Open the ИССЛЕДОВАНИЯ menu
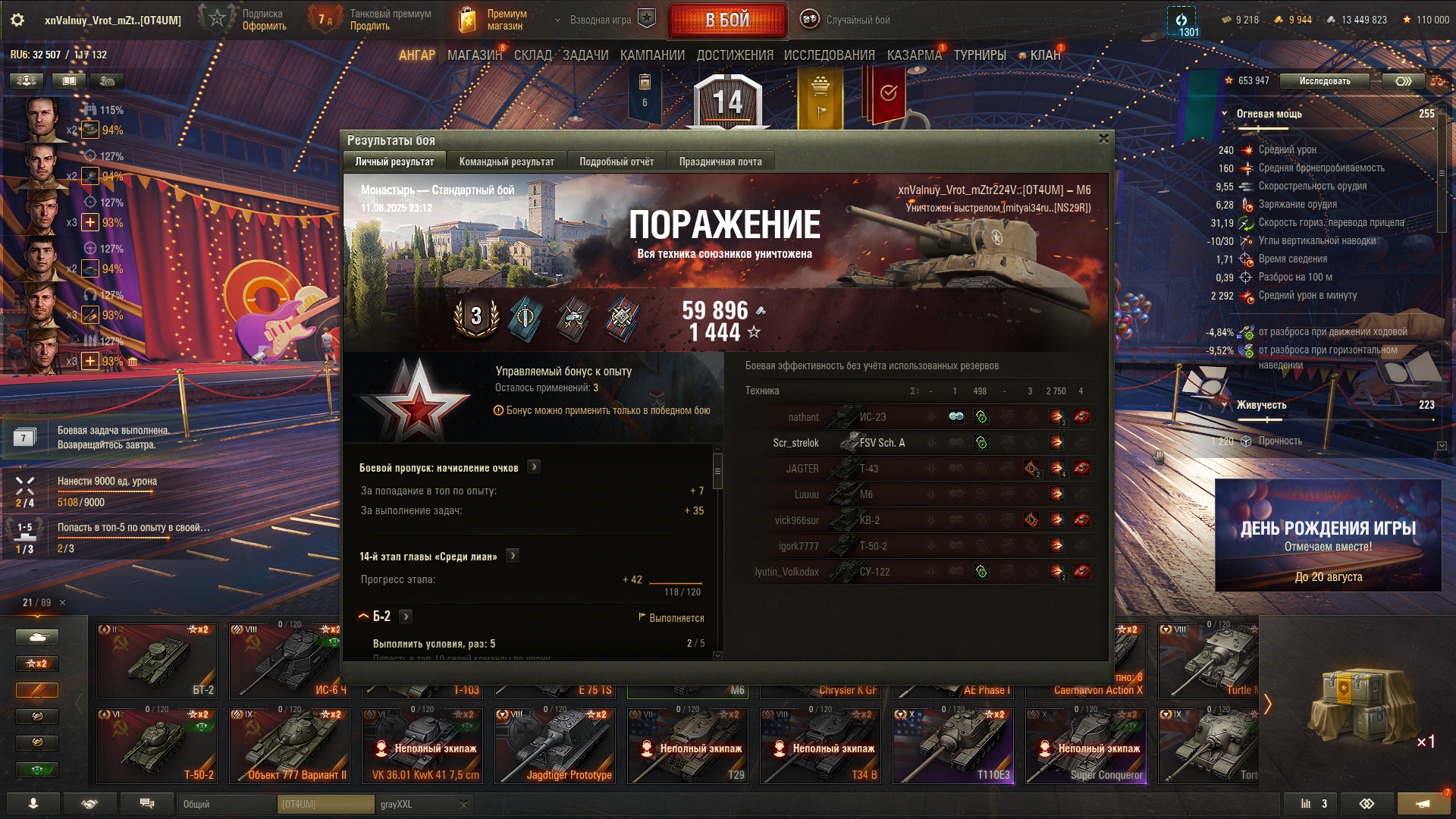Viewport: 1456px width, 819px height. click(829, 55)
